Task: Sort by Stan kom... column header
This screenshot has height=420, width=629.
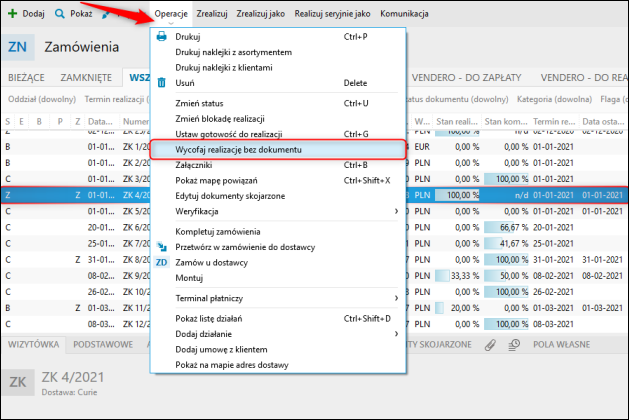Action: [506, 122]
